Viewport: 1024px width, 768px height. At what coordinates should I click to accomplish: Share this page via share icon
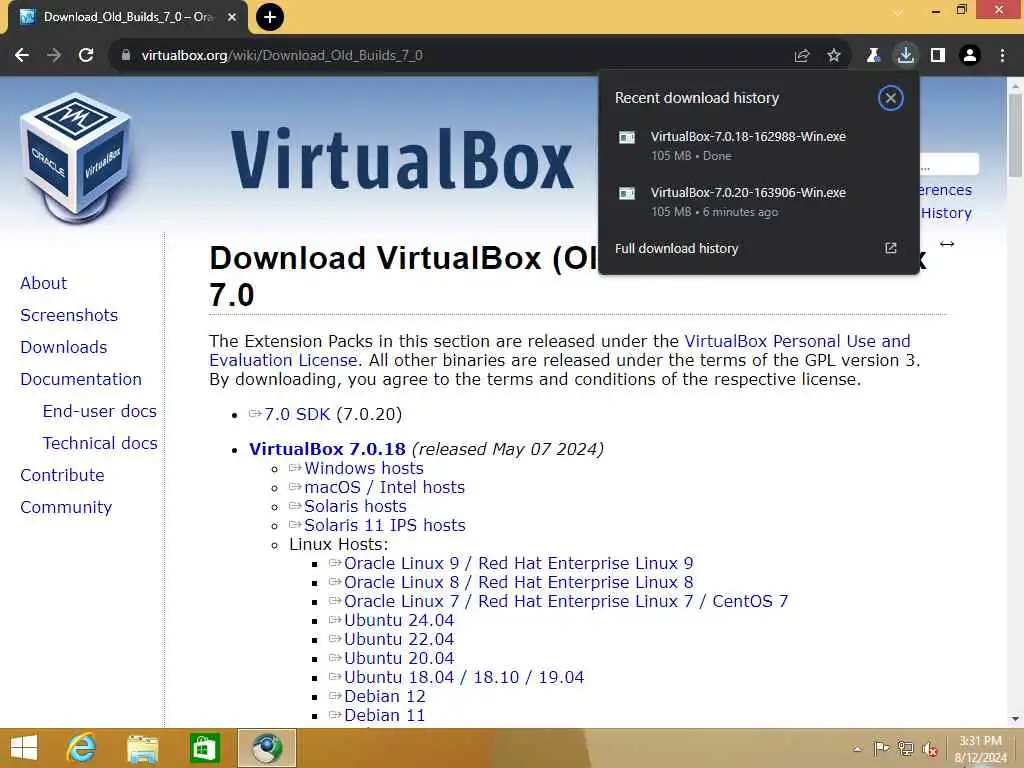[x=802, y=56]
